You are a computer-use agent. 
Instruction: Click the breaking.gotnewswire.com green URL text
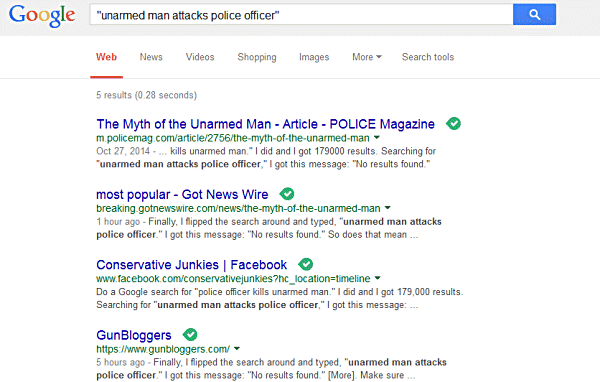[x=238, y=209]
